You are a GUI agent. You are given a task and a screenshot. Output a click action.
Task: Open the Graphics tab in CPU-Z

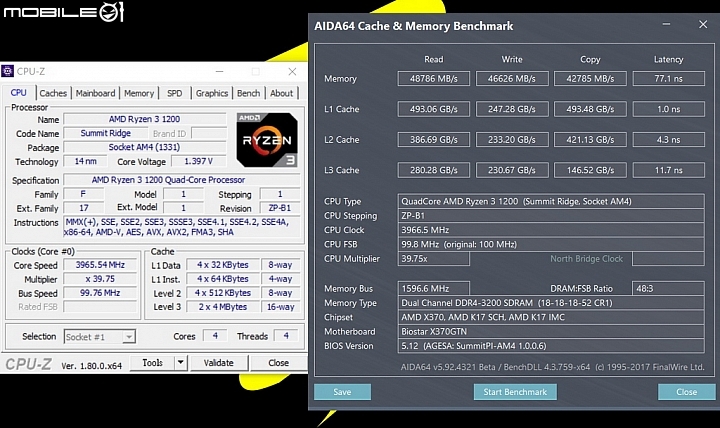[x=212, y=93]
